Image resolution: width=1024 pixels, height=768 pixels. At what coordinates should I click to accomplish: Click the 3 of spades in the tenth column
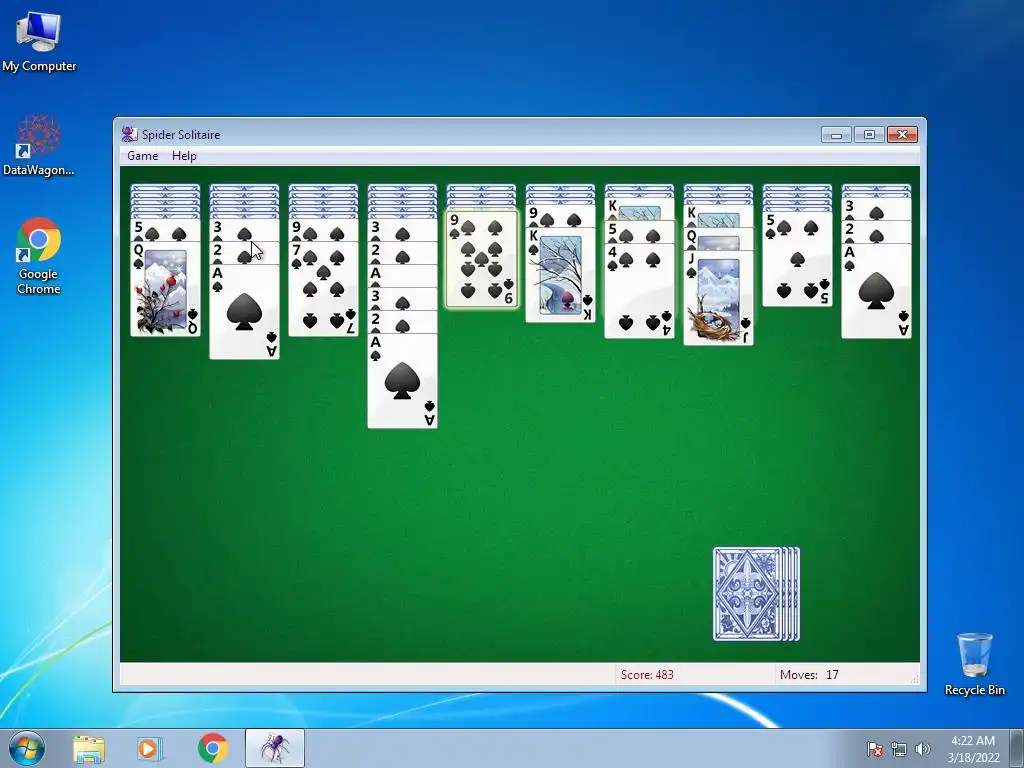(876, 209)
